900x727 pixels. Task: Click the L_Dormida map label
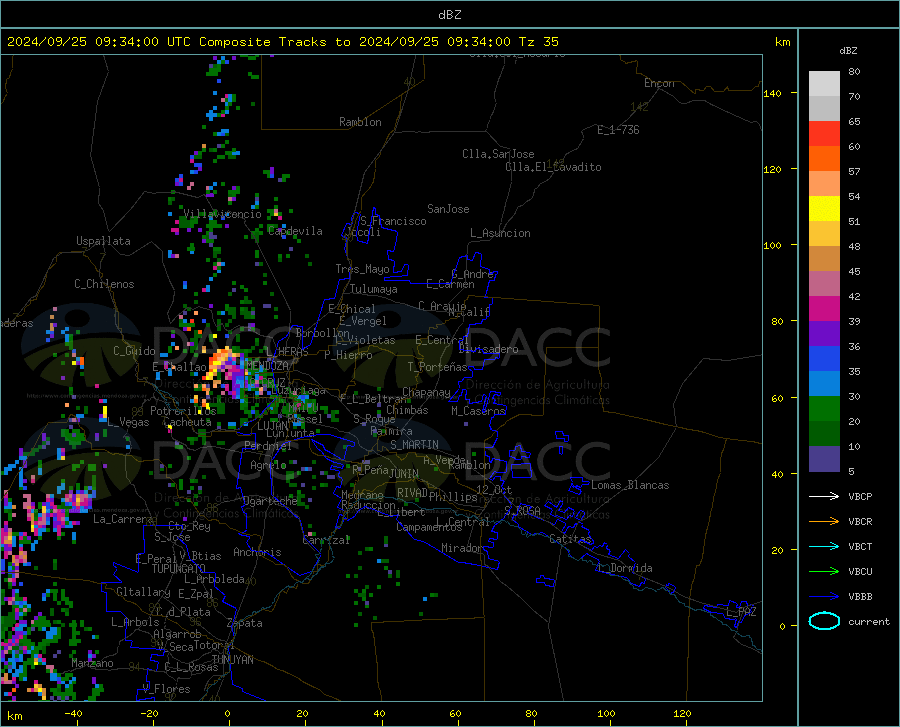625,568
